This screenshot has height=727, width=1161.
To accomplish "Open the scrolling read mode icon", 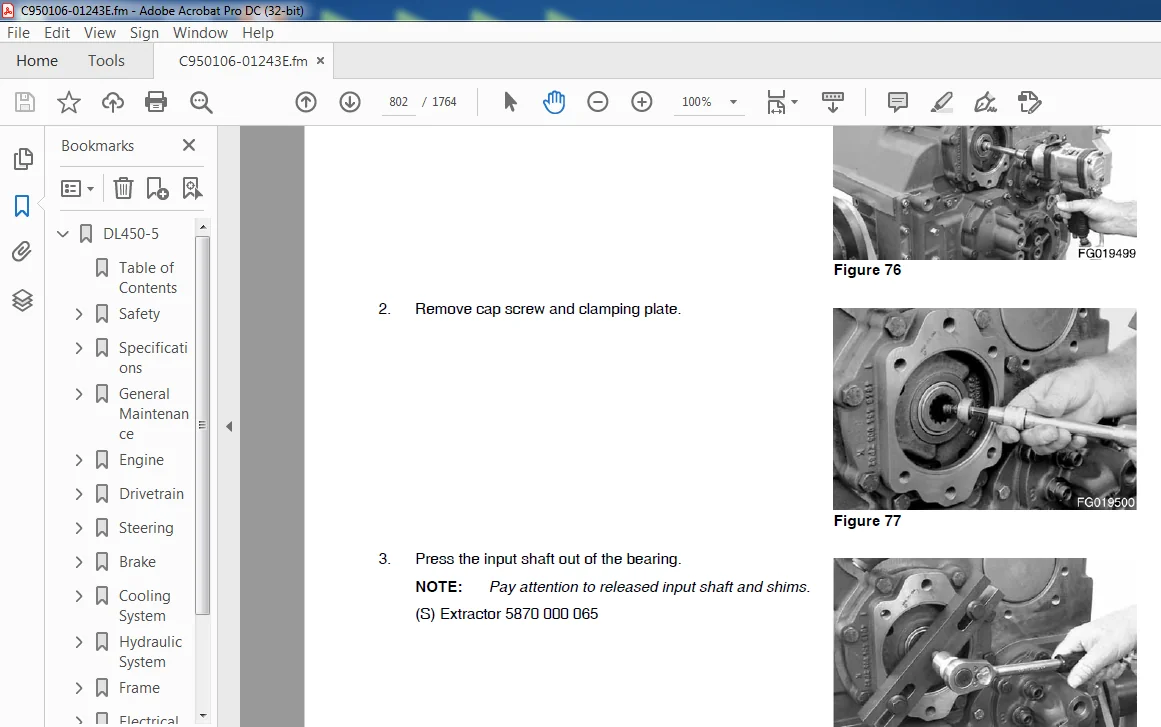I will tap(833, 101).
